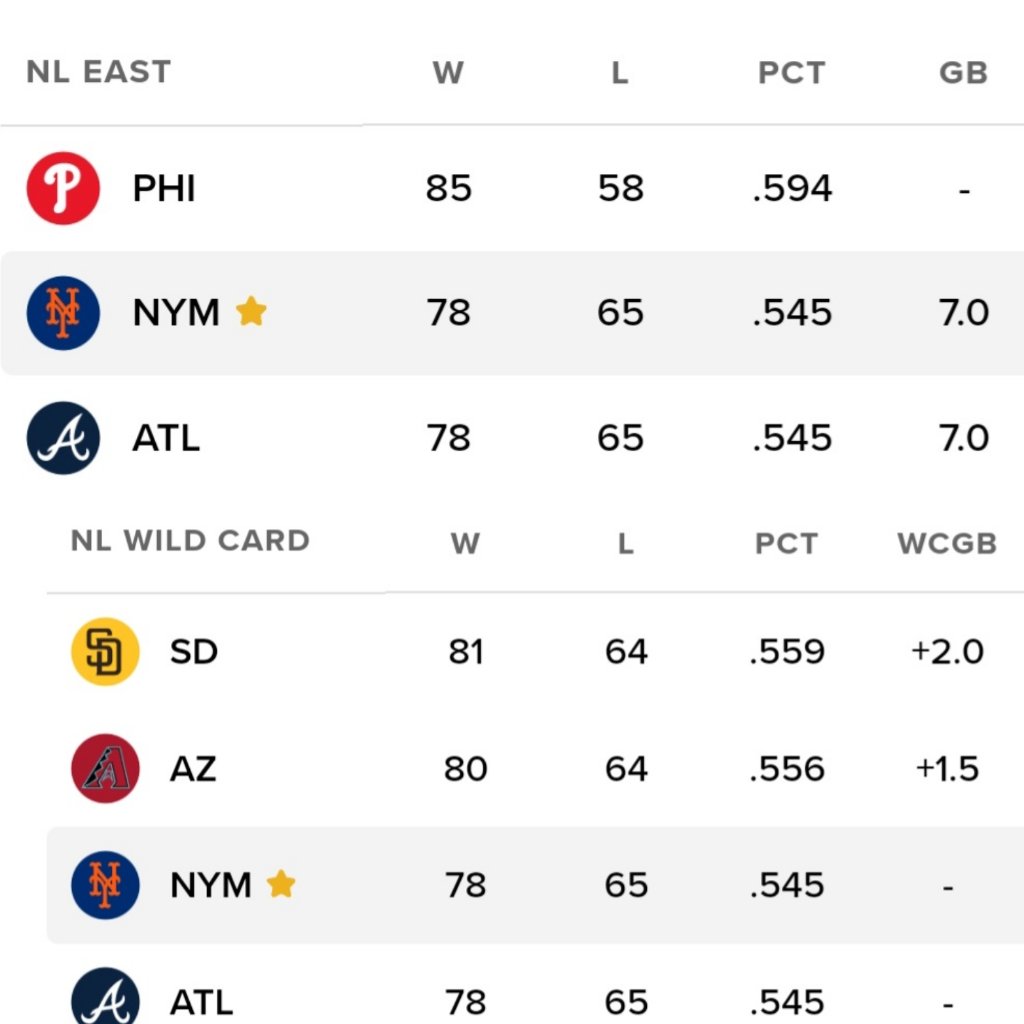
Task: Sort NL East by the GB column header
Action: pos(963,73)
